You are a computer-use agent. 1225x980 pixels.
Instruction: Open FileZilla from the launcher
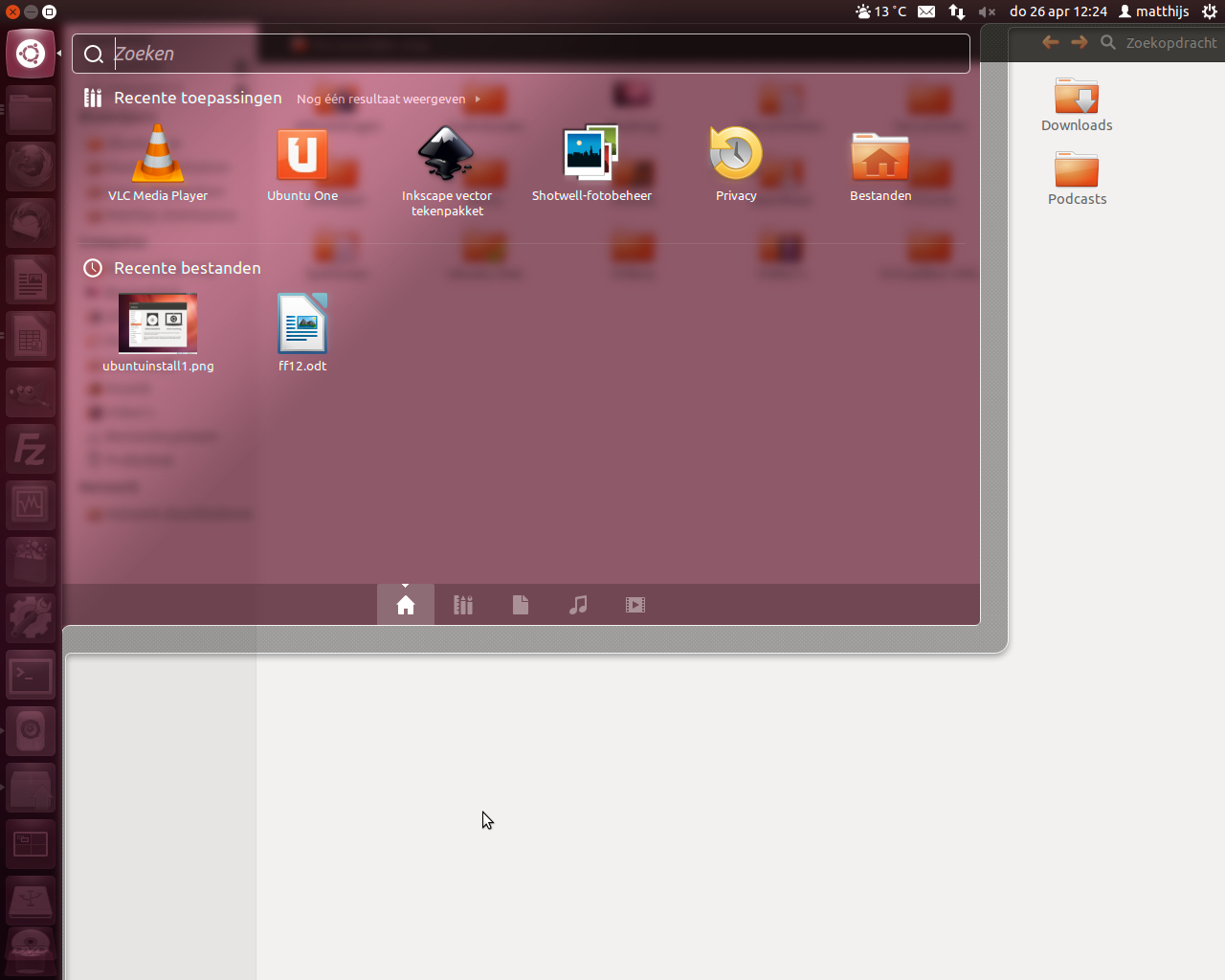click(x=31, y=449)
